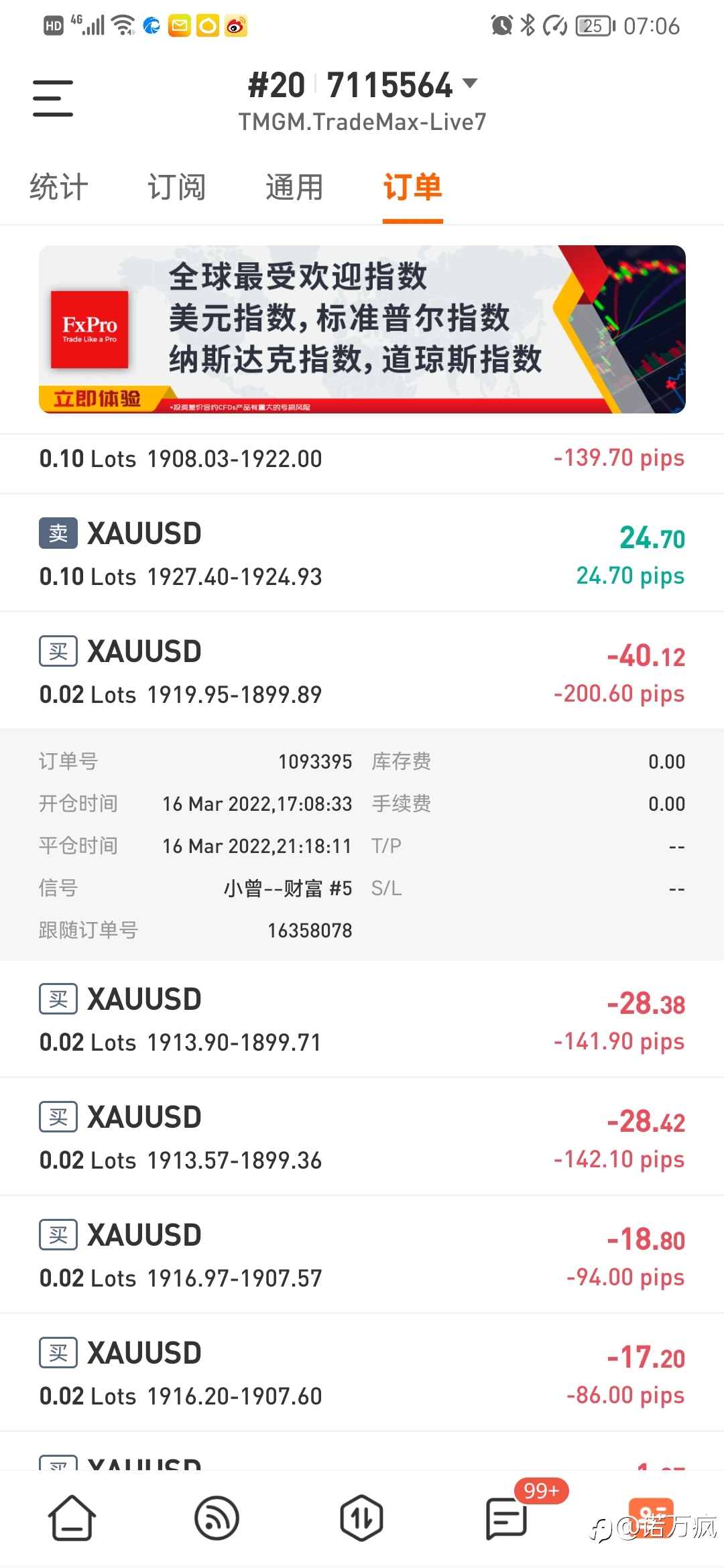
Task: Go to Home via bottom bar
Action: pyautogui.click(x=72, y=1517)
